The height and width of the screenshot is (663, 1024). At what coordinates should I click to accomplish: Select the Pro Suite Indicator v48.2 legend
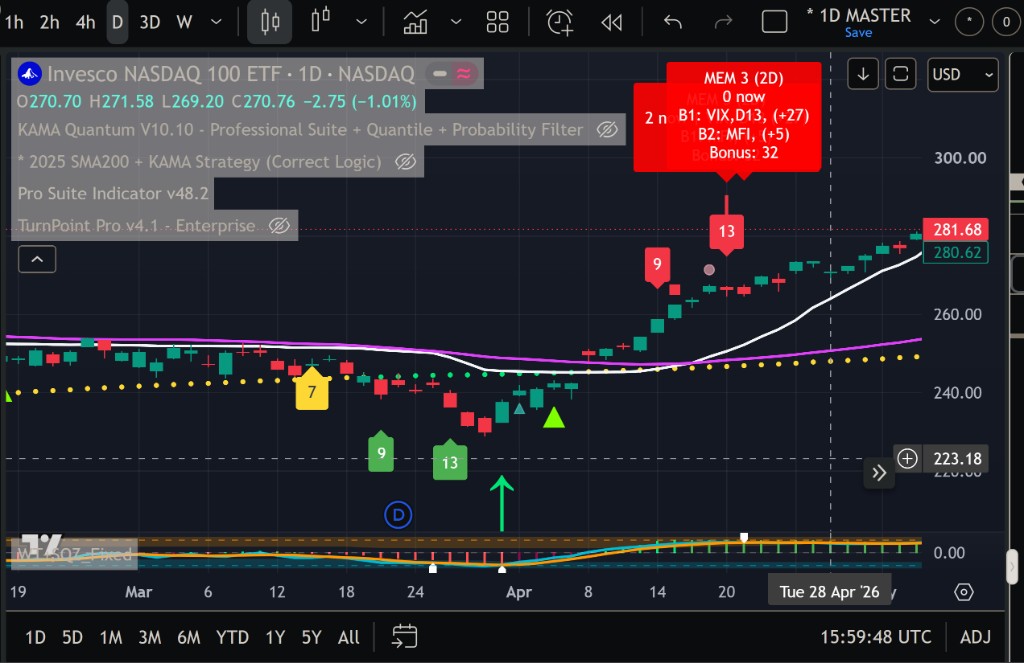[x=113, y=193]
